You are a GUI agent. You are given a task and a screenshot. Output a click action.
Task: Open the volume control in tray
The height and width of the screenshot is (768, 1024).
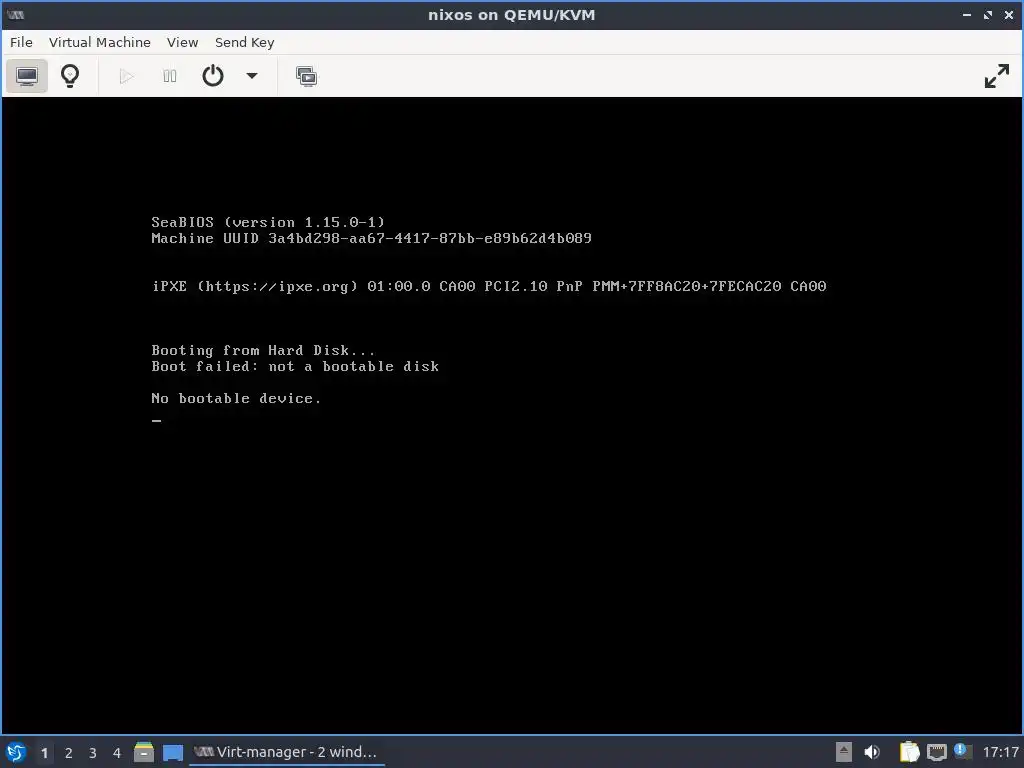coord(872,752)
